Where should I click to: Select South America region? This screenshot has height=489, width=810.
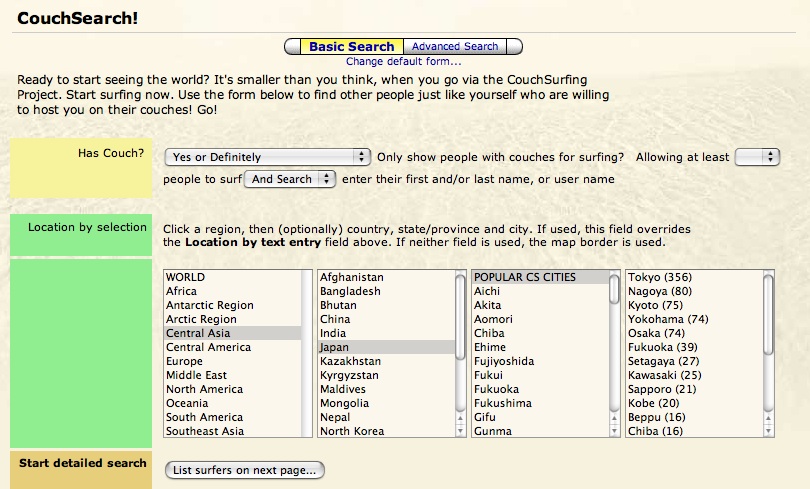coord(233,417)
